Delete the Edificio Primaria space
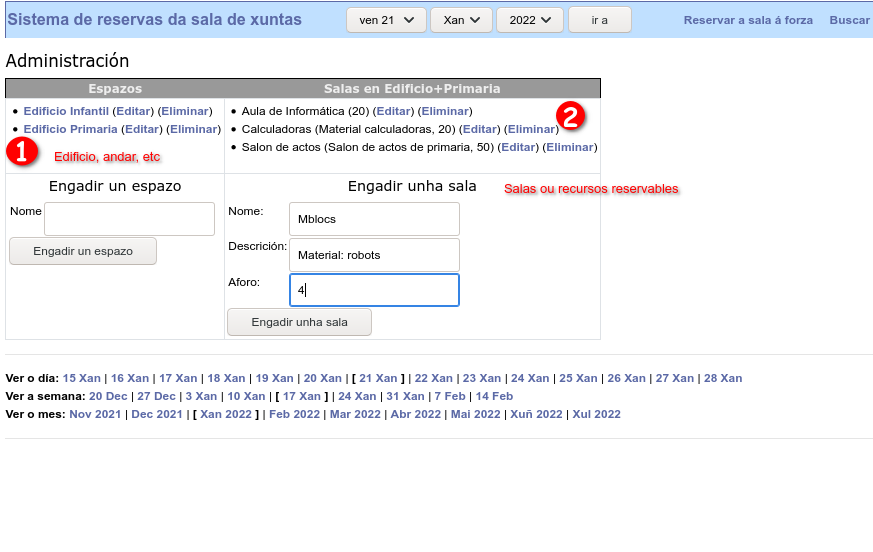The image size is (873, 552). coord(193,129)
